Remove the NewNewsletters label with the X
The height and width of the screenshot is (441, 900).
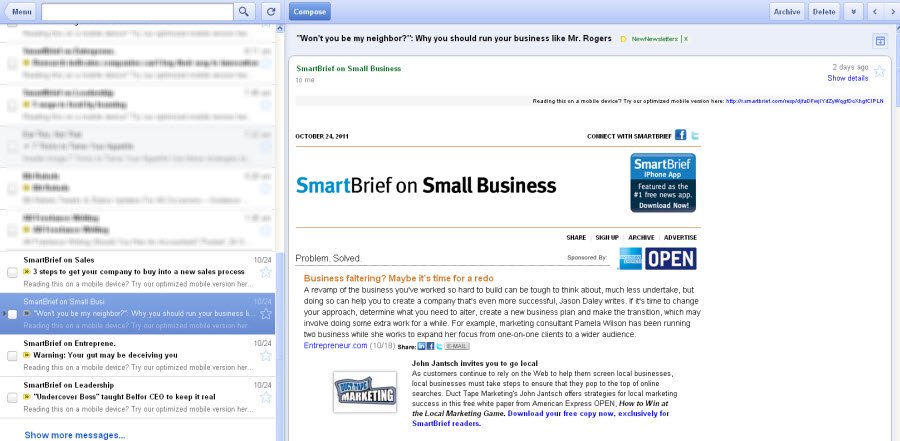[x=685, y=39]
